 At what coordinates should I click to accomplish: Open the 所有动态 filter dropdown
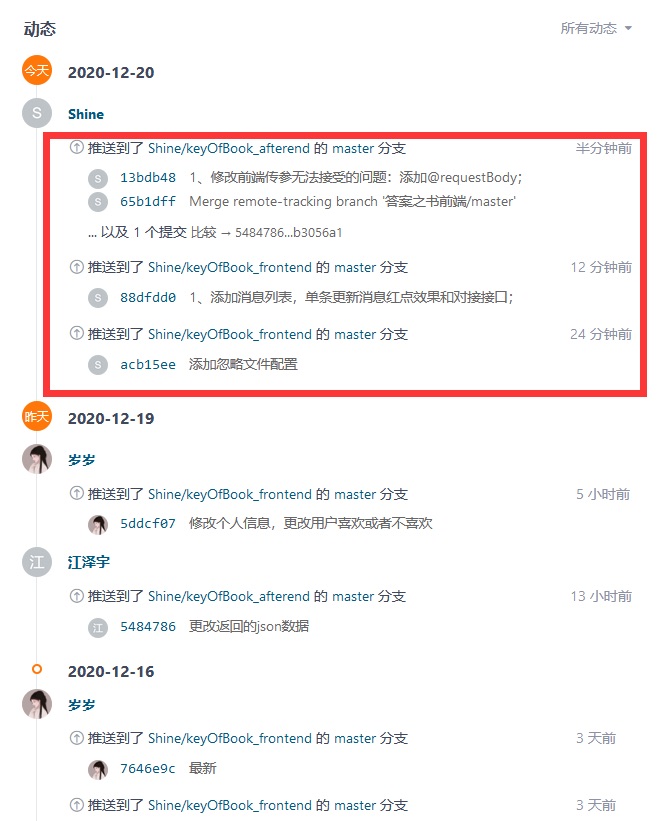click(x=596, y=28)
